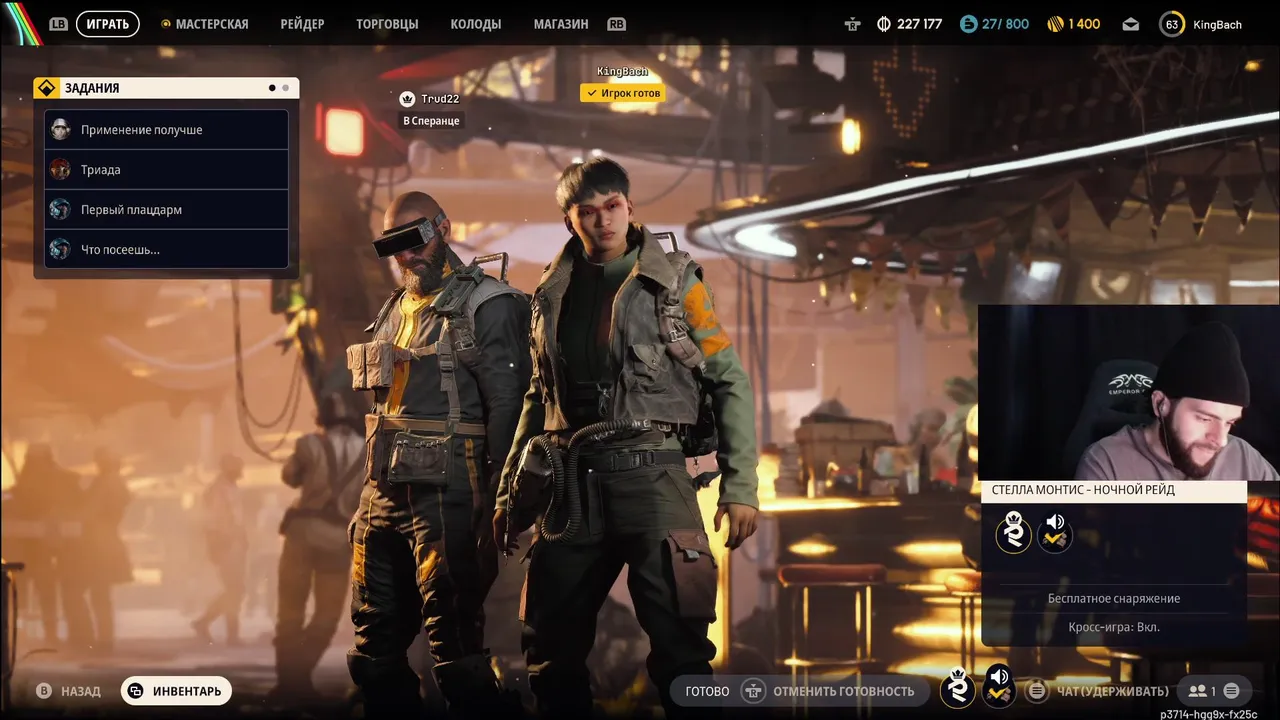Screen dimensions: 1280x720
Task: Click the Кросс-игра: Вкл. setting
Action: coord(1114,627)
